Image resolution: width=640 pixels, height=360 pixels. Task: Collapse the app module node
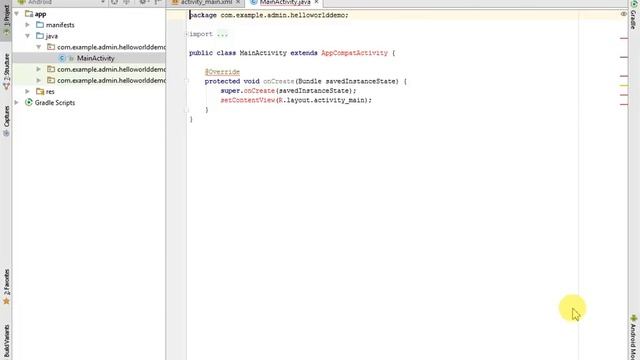tap(17, 14)
